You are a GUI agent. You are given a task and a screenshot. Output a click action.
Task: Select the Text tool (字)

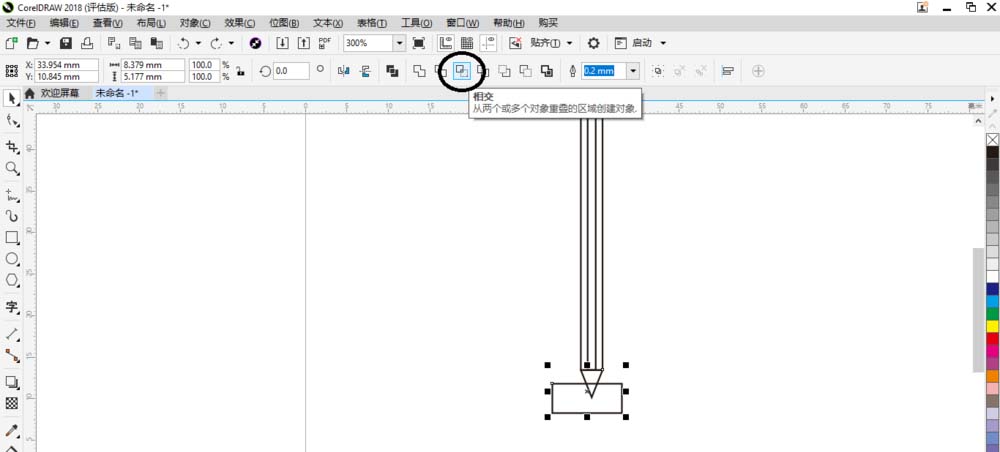point(12,307)
